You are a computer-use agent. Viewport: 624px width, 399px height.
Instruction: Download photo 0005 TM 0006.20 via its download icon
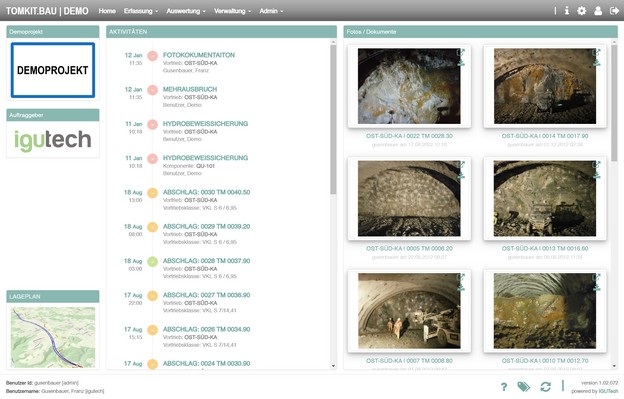pyautogui.click(x=461, y=174)
